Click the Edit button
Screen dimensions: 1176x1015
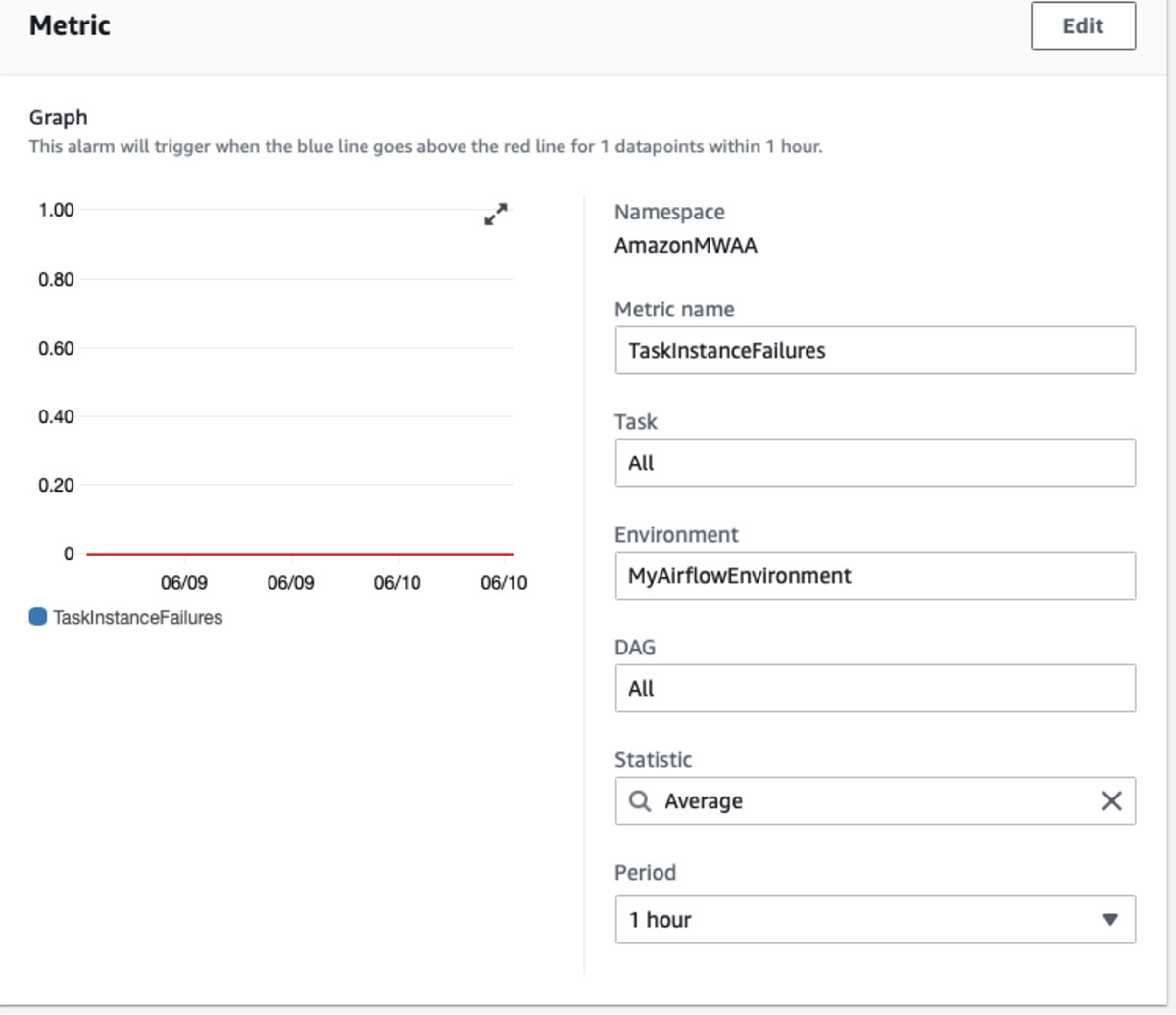[1083, 26]
